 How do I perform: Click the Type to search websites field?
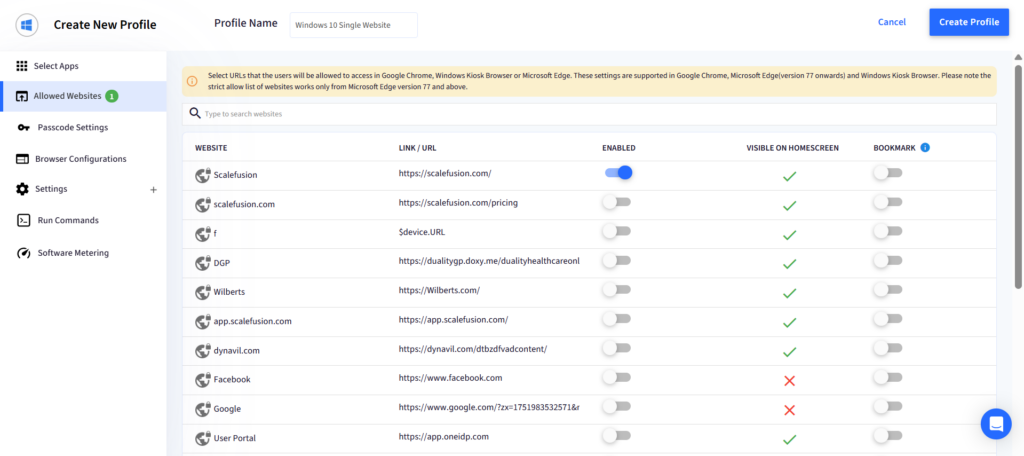click(589, 114)
